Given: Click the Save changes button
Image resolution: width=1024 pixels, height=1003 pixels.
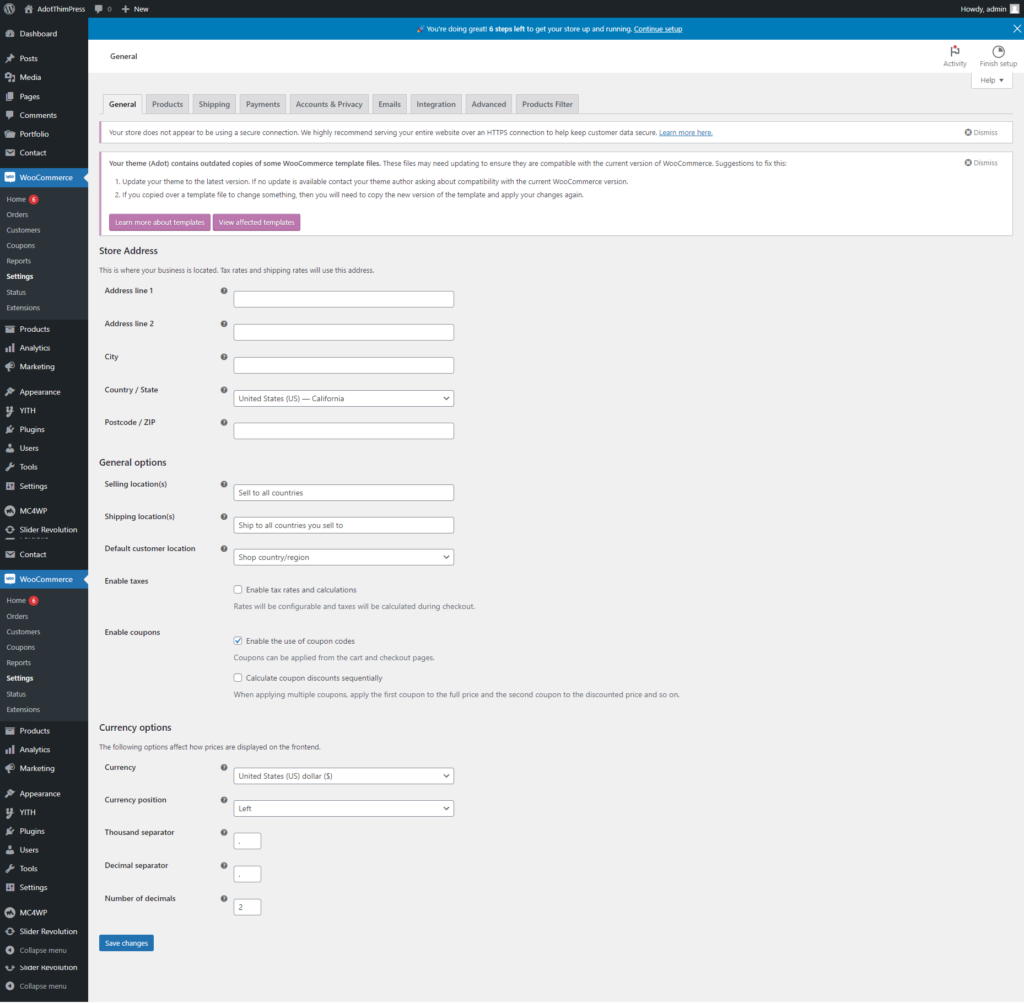Looking at the screenshot, I should coord(126,942).
